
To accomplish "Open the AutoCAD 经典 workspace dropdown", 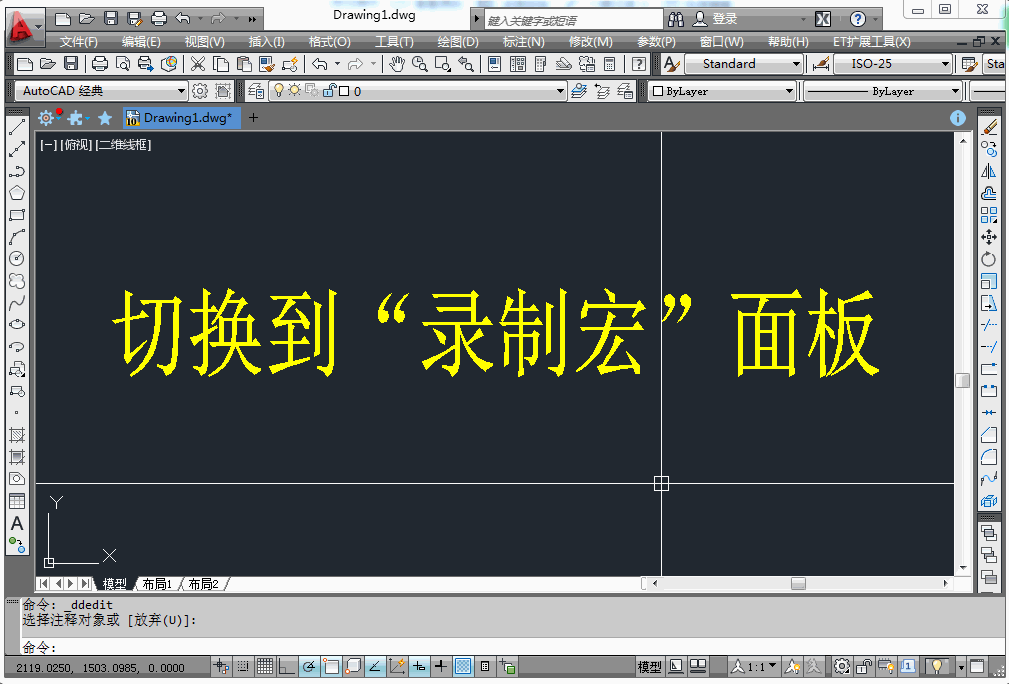I will click(x=181, y=91).
